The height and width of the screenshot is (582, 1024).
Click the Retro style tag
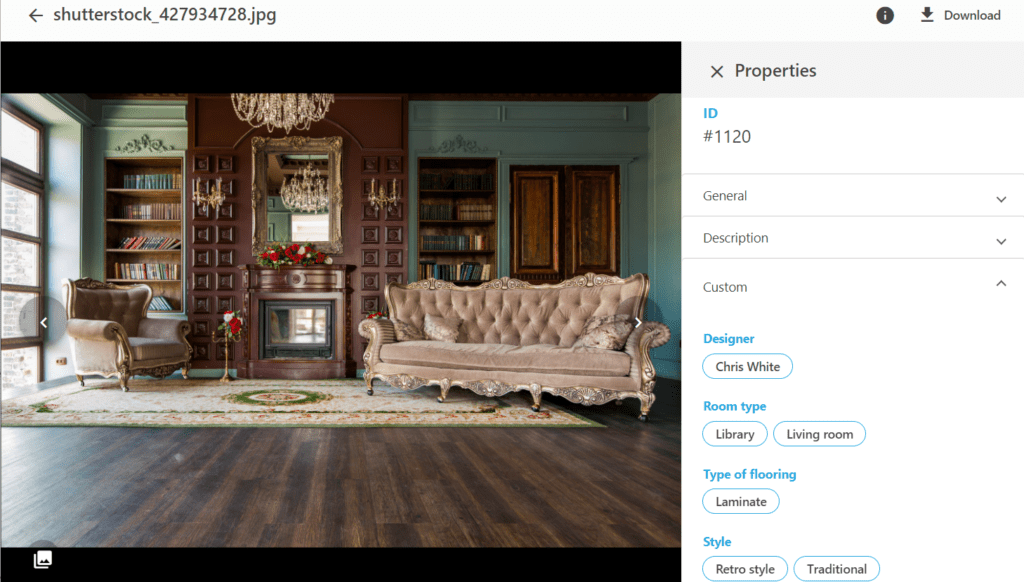745,569
